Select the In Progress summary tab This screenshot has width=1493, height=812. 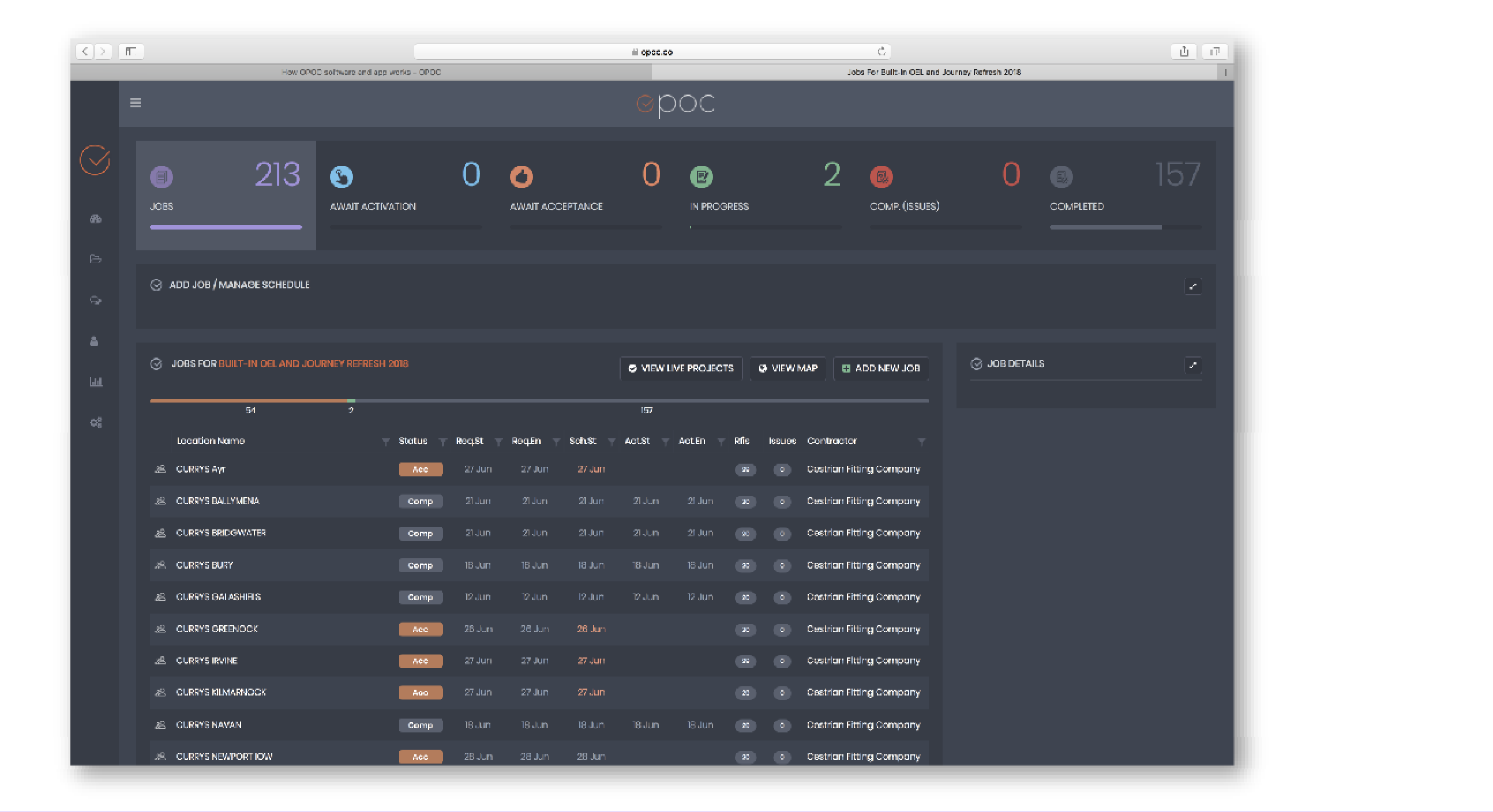click(766, 196)
